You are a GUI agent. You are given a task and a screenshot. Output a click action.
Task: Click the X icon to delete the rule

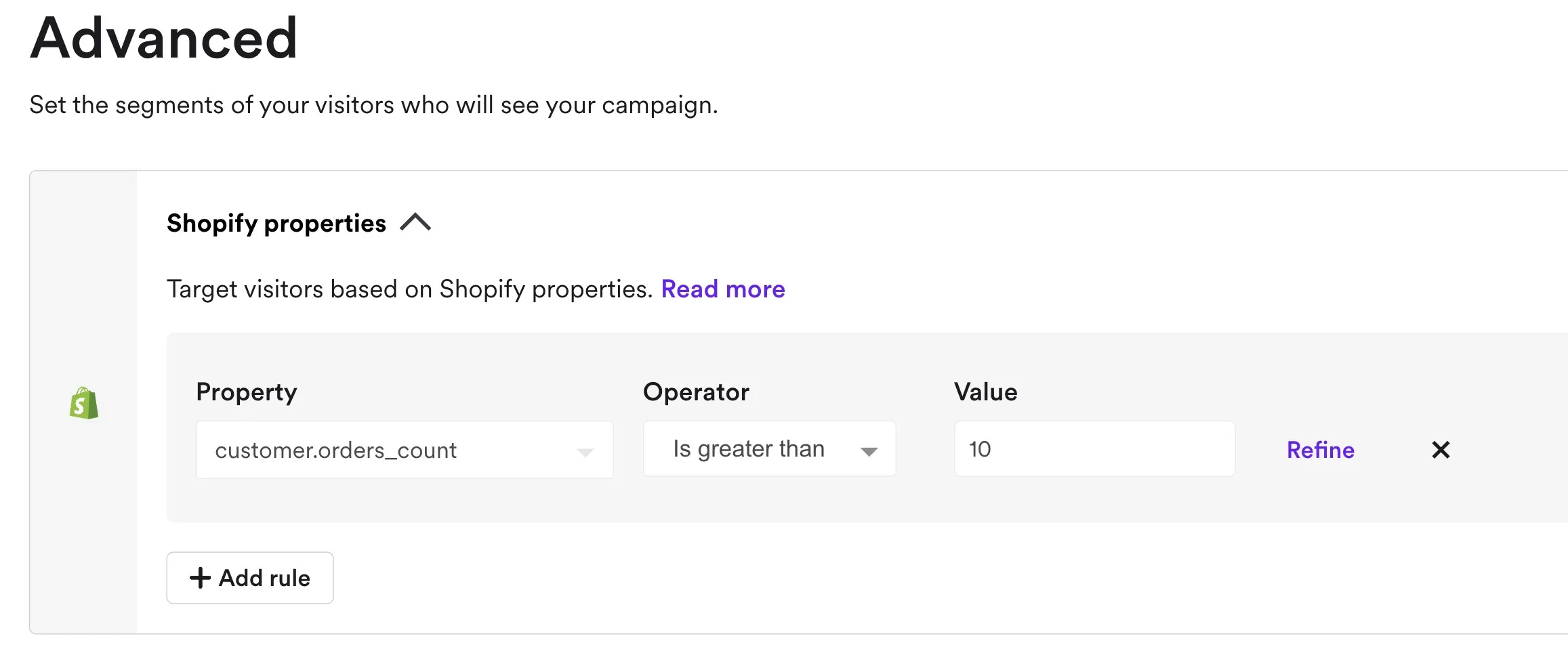click(1441, 449)
